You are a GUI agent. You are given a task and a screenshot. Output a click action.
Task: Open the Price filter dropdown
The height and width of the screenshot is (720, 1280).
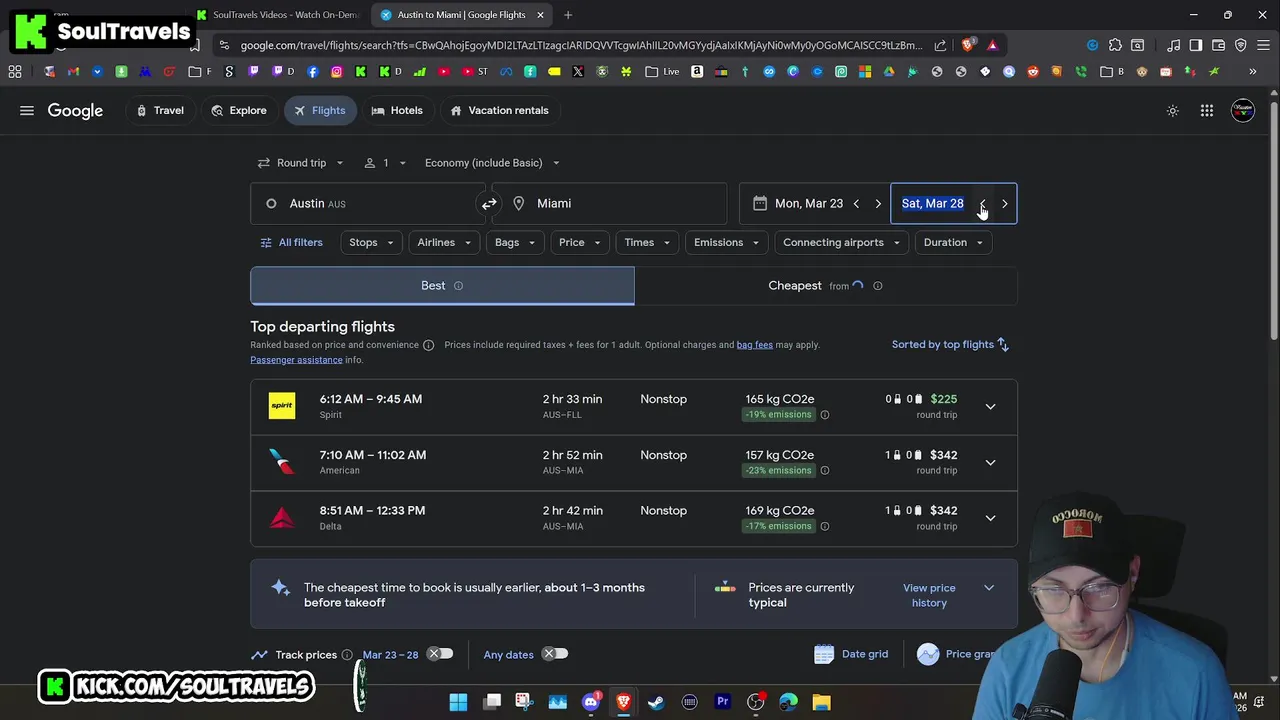[x=580, y=243]
